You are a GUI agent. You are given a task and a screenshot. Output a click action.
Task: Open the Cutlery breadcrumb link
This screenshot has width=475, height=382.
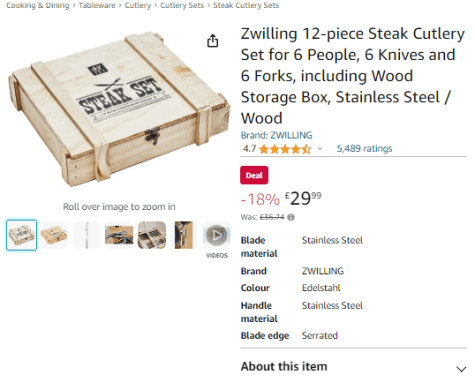(138, 5)
